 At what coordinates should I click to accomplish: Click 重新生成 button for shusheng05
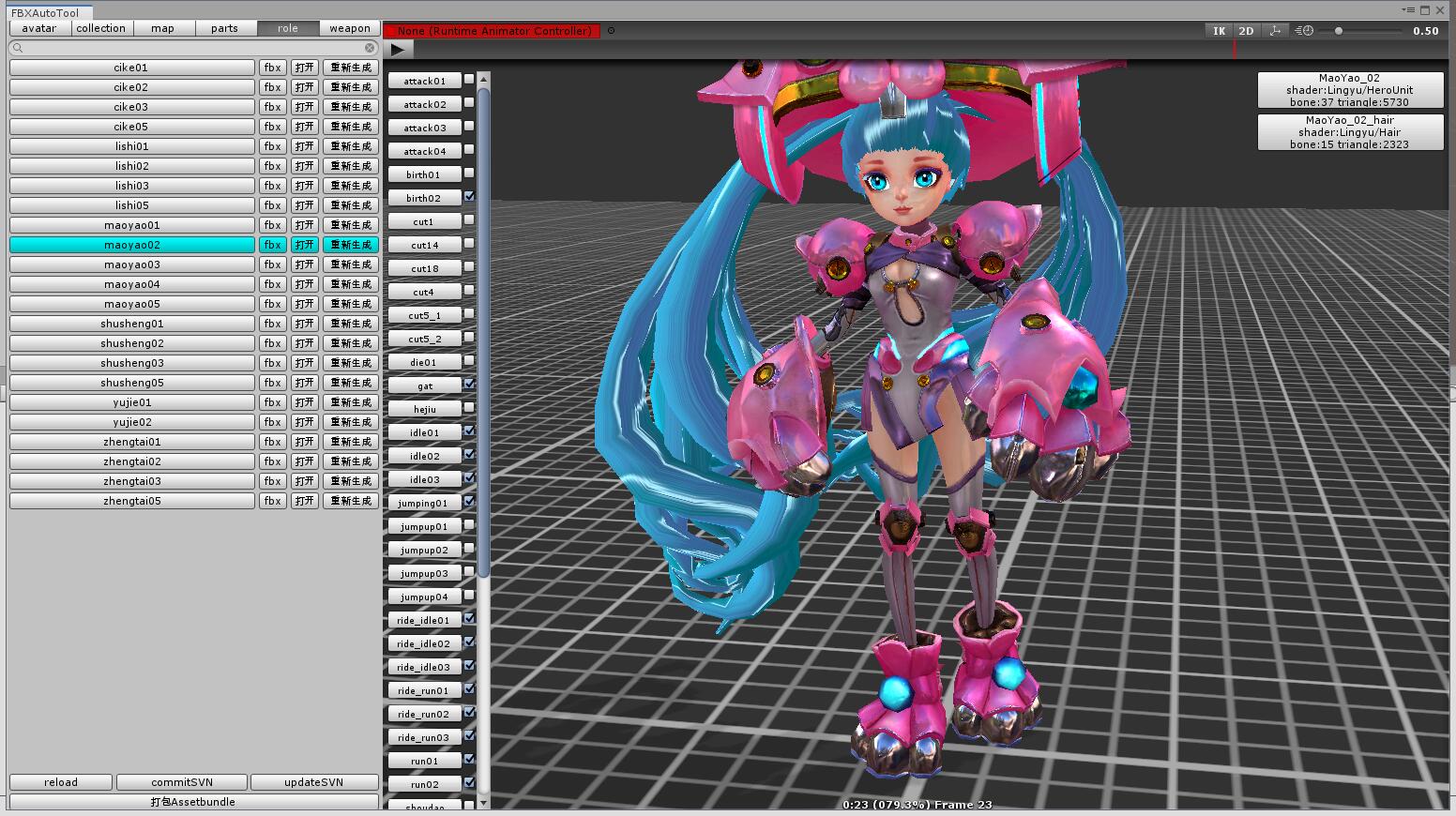click(351, 383)
